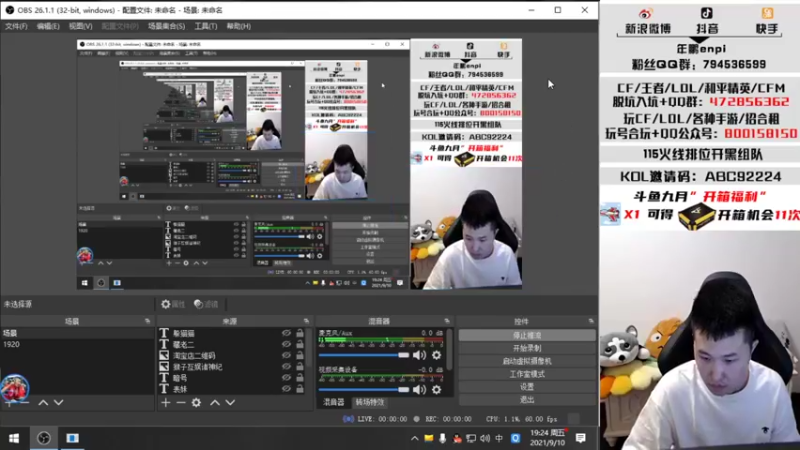Select the 暗号 source

[x=180, y=378]
